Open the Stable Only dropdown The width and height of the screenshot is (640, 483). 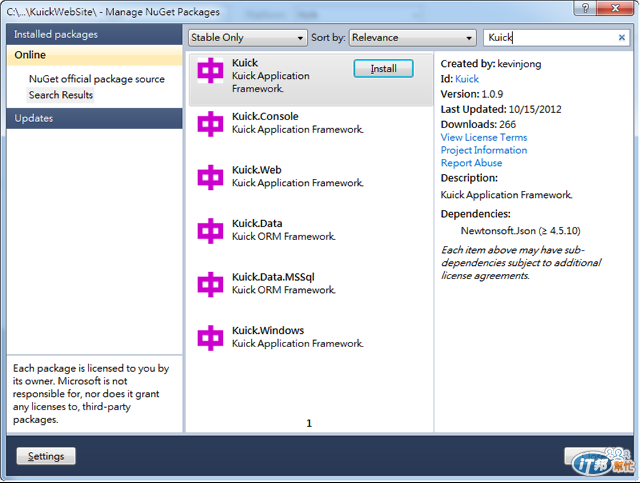click(248, 38)
